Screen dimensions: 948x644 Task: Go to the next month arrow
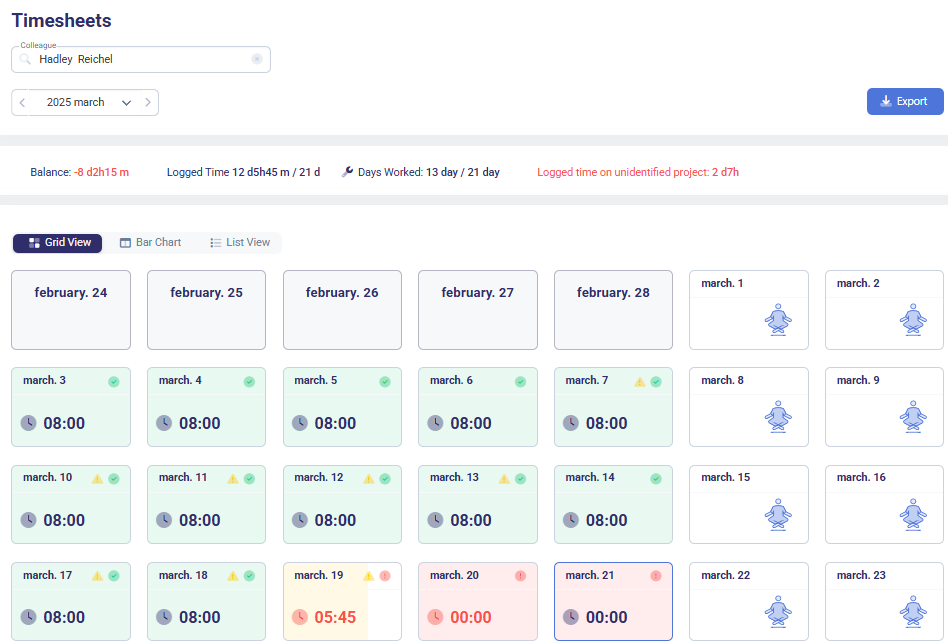[148, 102]
